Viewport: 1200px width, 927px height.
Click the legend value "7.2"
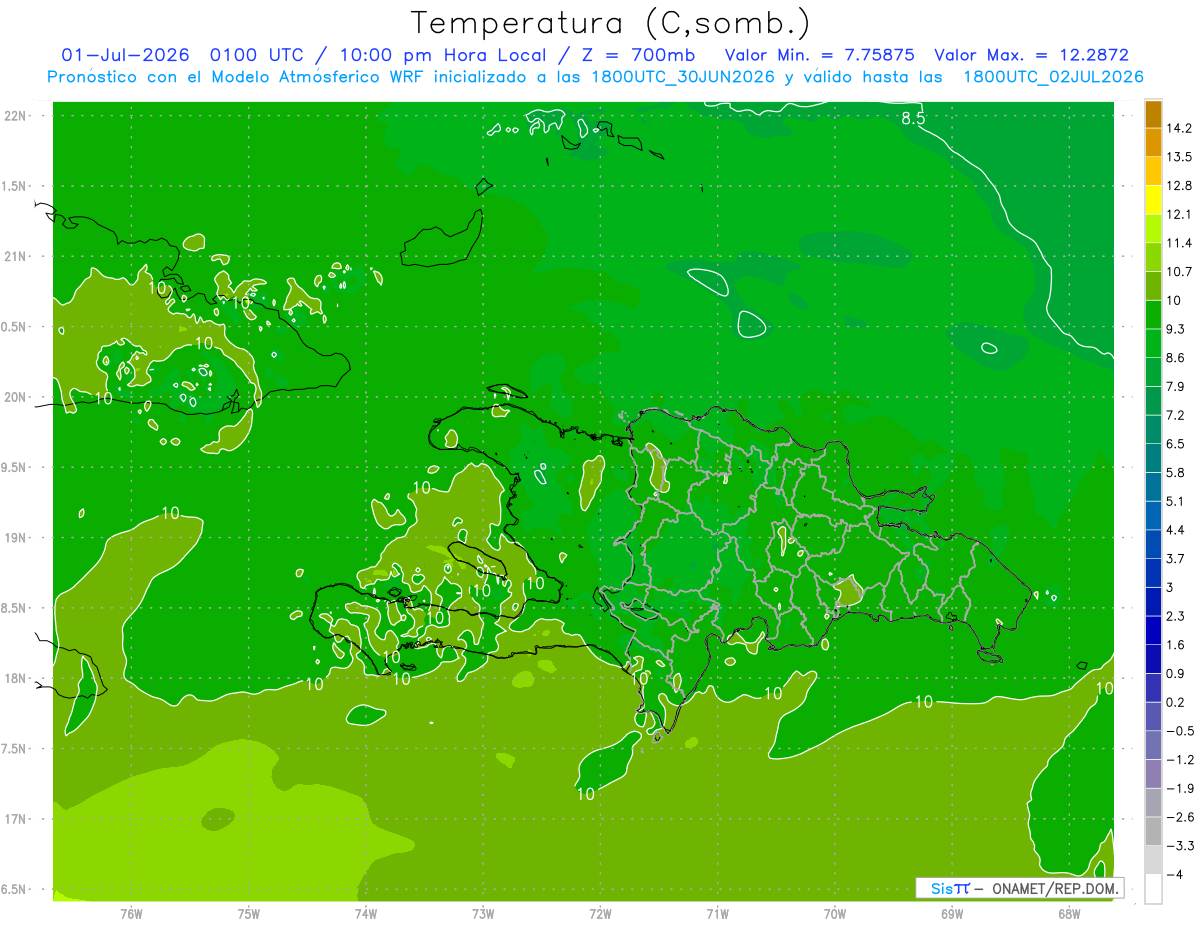(x=1177, y=415)
